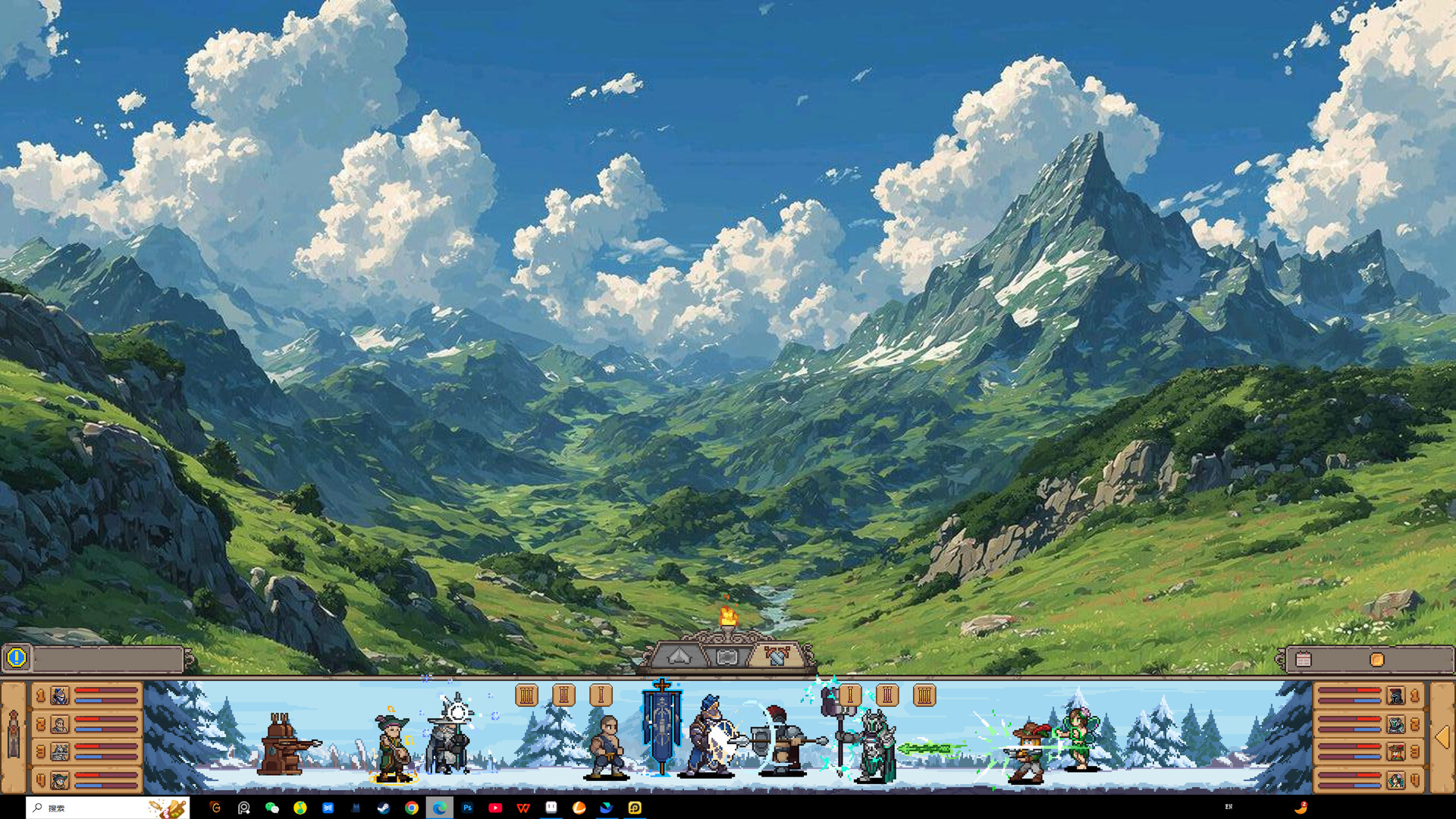Open the calendar icon in the top-right bar

[1304, 658]
